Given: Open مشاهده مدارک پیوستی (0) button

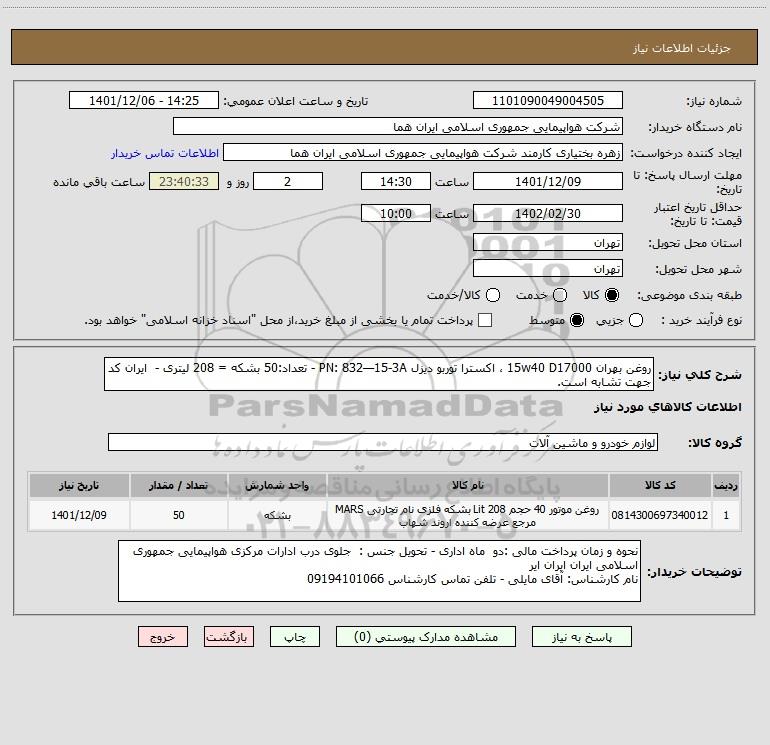Looking at the screenshot, I should coord(426,637).
